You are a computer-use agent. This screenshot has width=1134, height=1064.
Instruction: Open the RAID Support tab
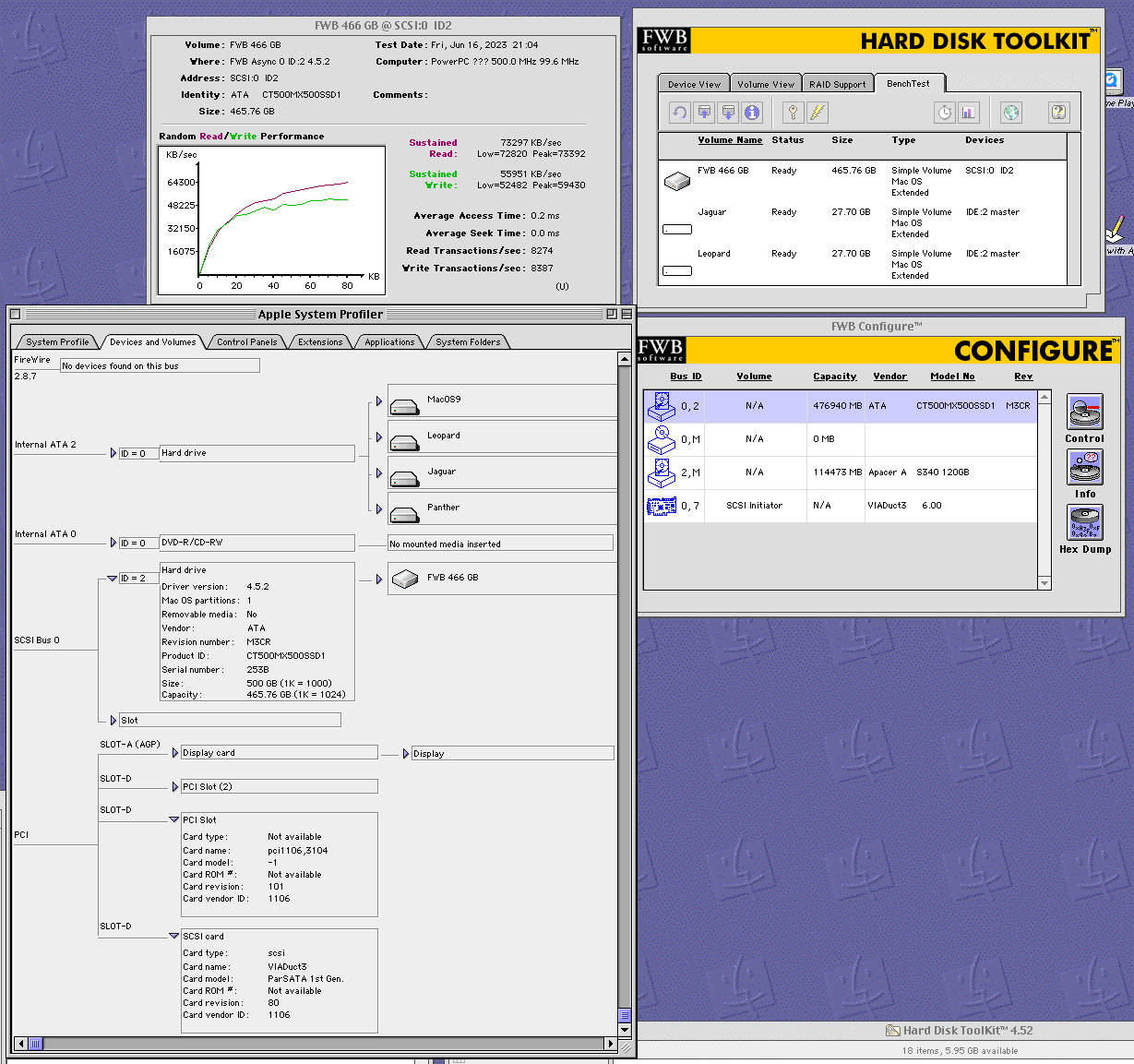pyautogui.click(x=838, y=84)
